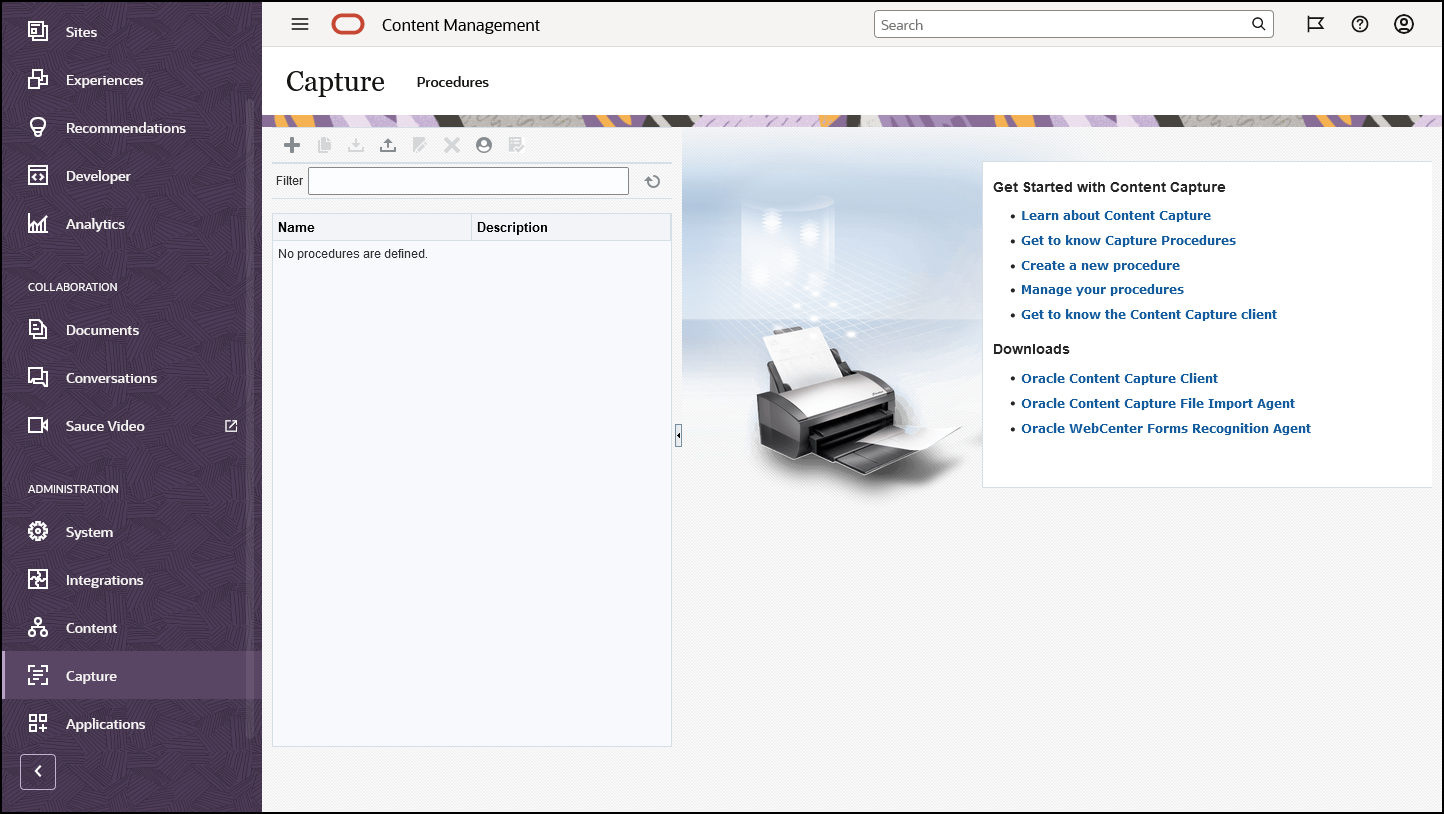This screenshot has width=1444, height=814.
Task: Open the help question mark icon
Action: coord(1360,24)
